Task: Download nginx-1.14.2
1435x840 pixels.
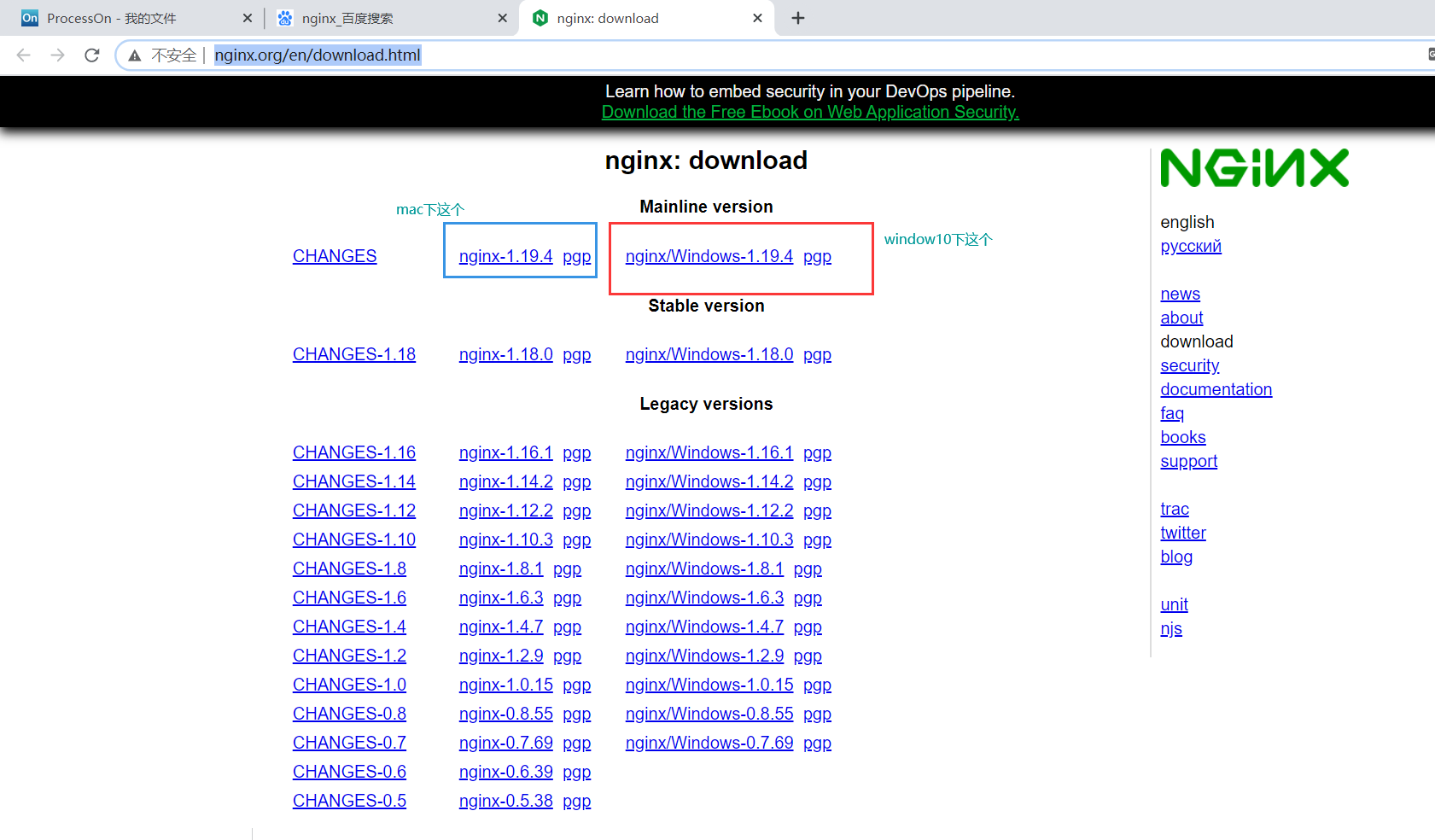Action: point(505,481)
